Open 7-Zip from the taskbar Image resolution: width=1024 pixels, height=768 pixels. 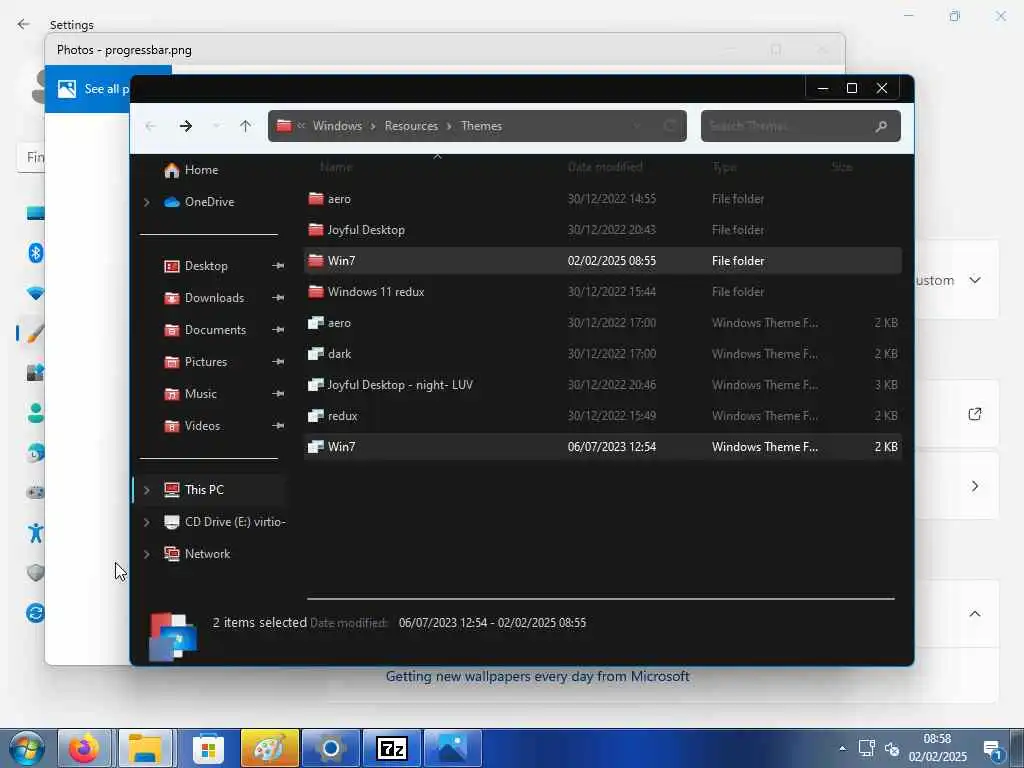[392, 748]
